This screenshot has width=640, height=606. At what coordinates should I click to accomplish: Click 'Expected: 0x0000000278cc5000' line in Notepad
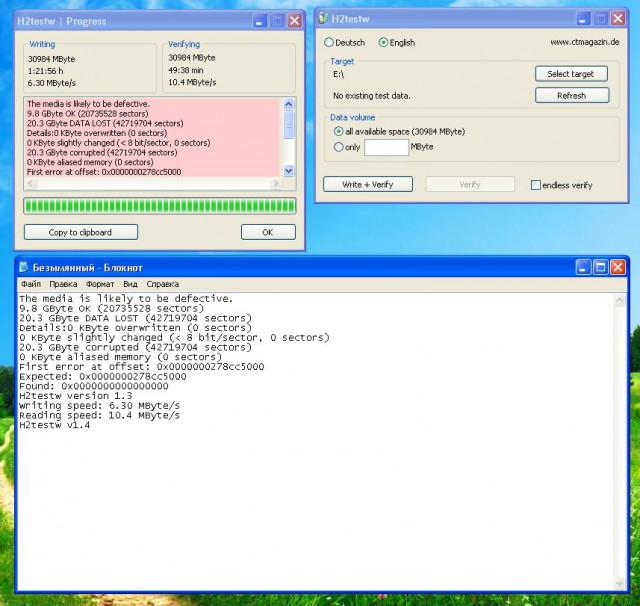pyautogui.click(x=103, y=376)
